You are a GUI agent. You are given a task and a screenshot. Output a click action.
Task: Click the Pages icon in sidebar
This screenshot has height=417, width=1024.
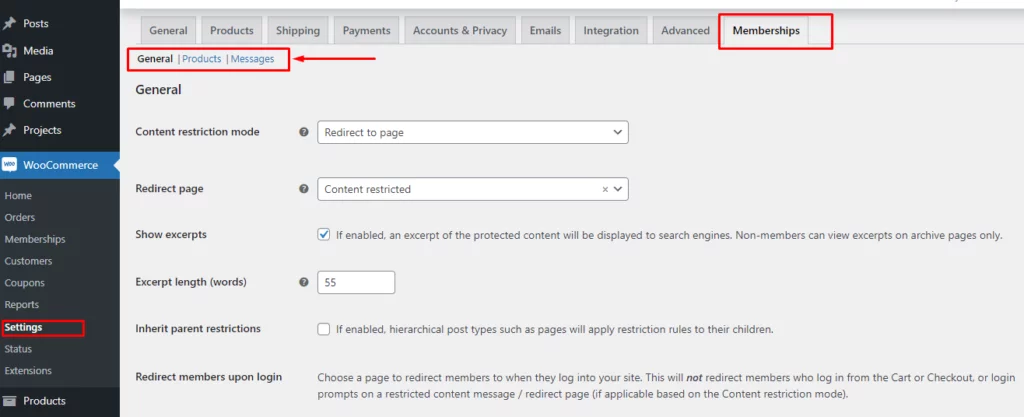pos(9,77)
